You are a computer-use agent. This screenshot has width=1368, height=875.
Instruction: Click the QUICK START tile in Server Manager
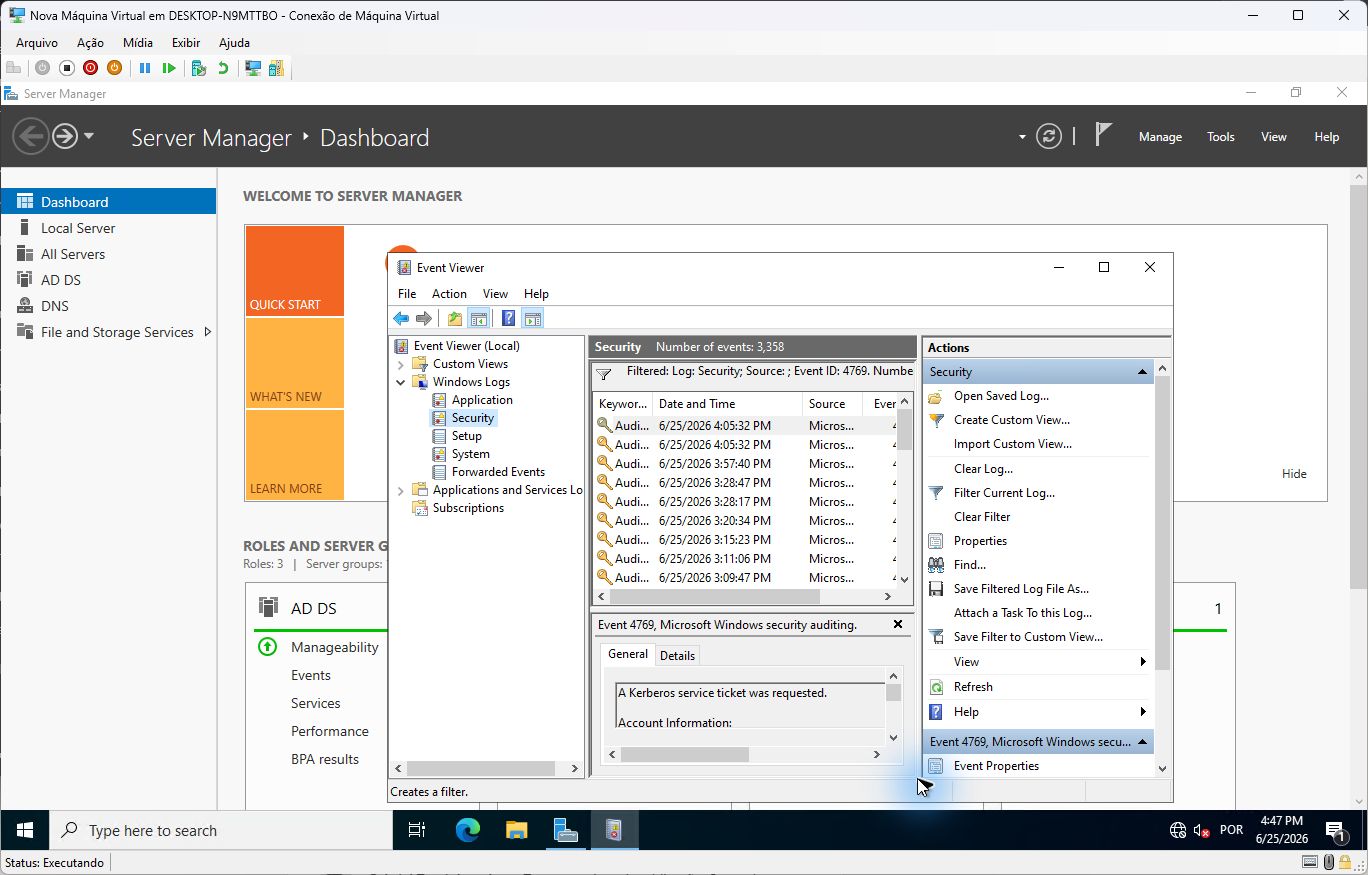[x=294, y=271]
